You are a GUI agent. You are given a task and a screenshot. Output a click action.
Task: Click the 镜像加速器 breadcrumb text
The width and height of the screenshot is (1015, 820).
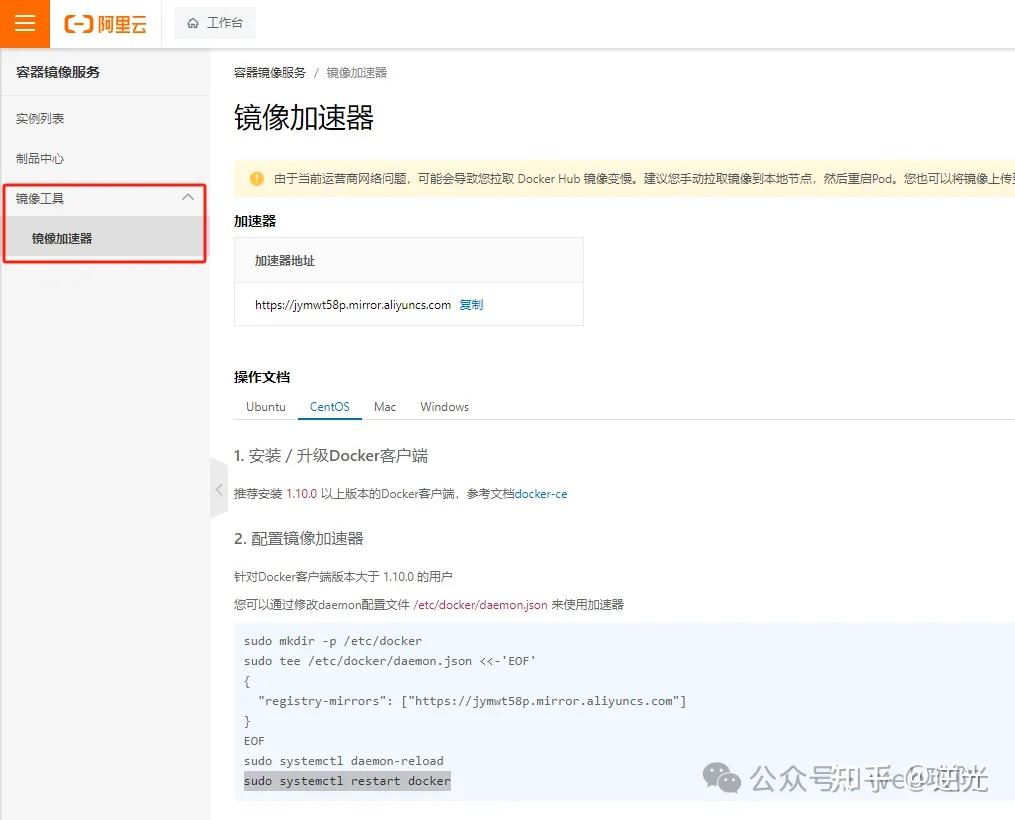click(x=357, y=72)
